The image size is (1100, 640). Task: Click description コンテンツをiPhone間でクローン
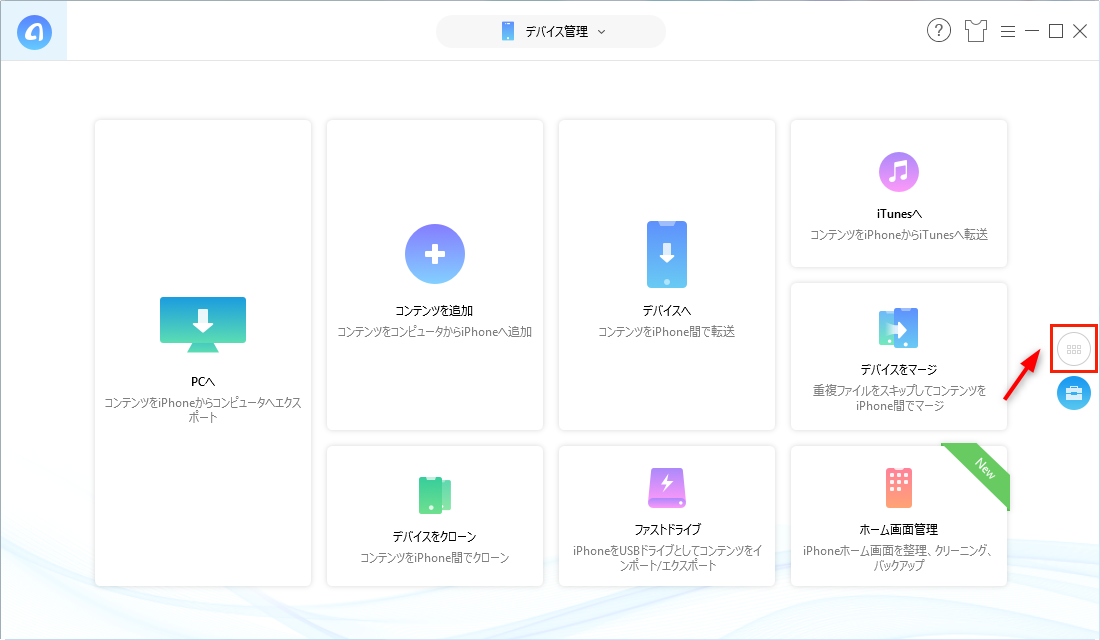[x=435, y=558]
